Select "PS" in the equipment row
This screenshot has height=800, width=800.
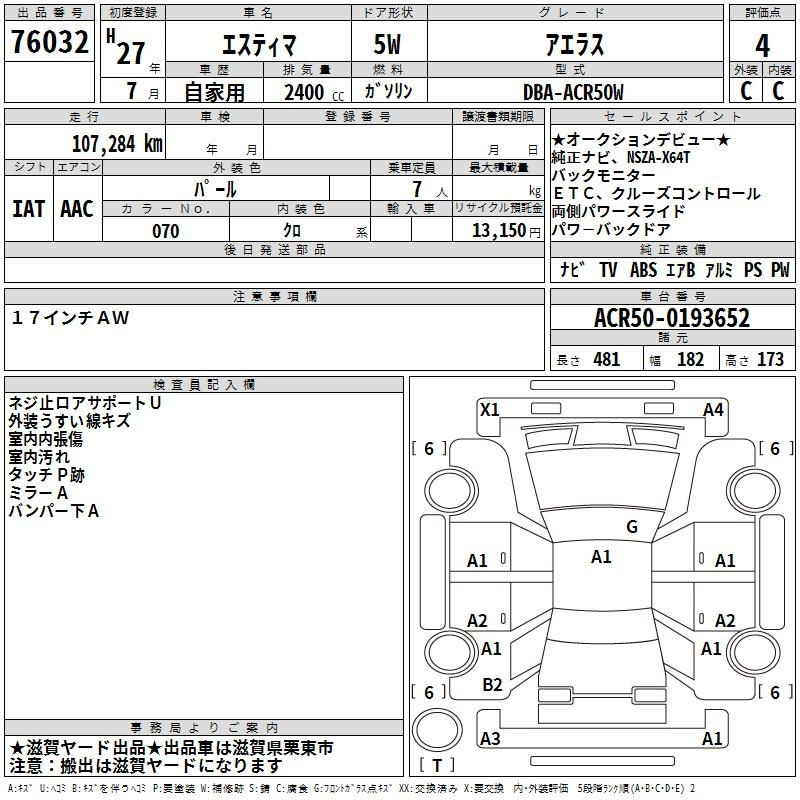753,270
